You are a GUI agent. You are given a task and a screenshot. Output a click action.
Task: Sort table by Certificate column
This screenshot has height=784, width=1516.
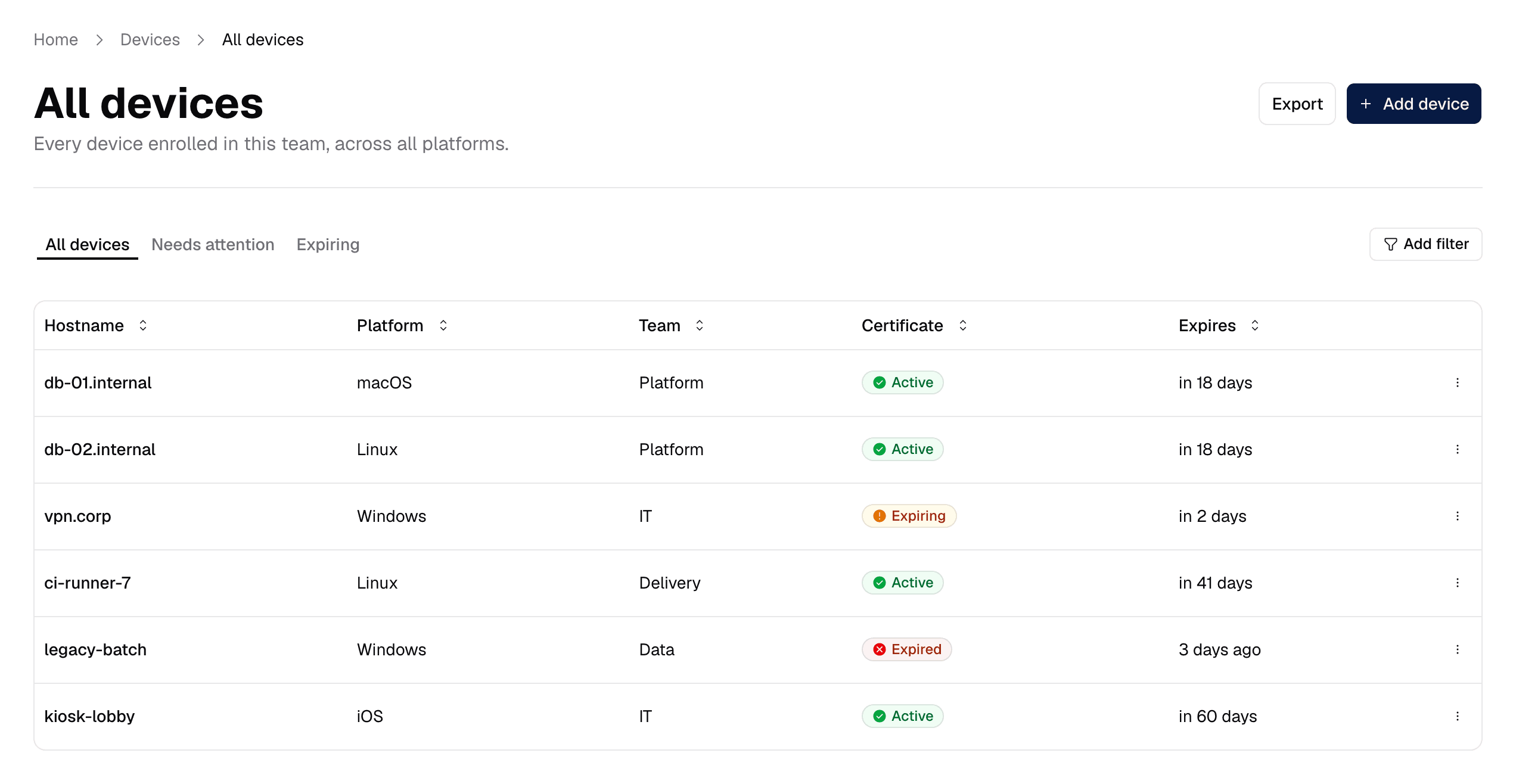(915, 325)
